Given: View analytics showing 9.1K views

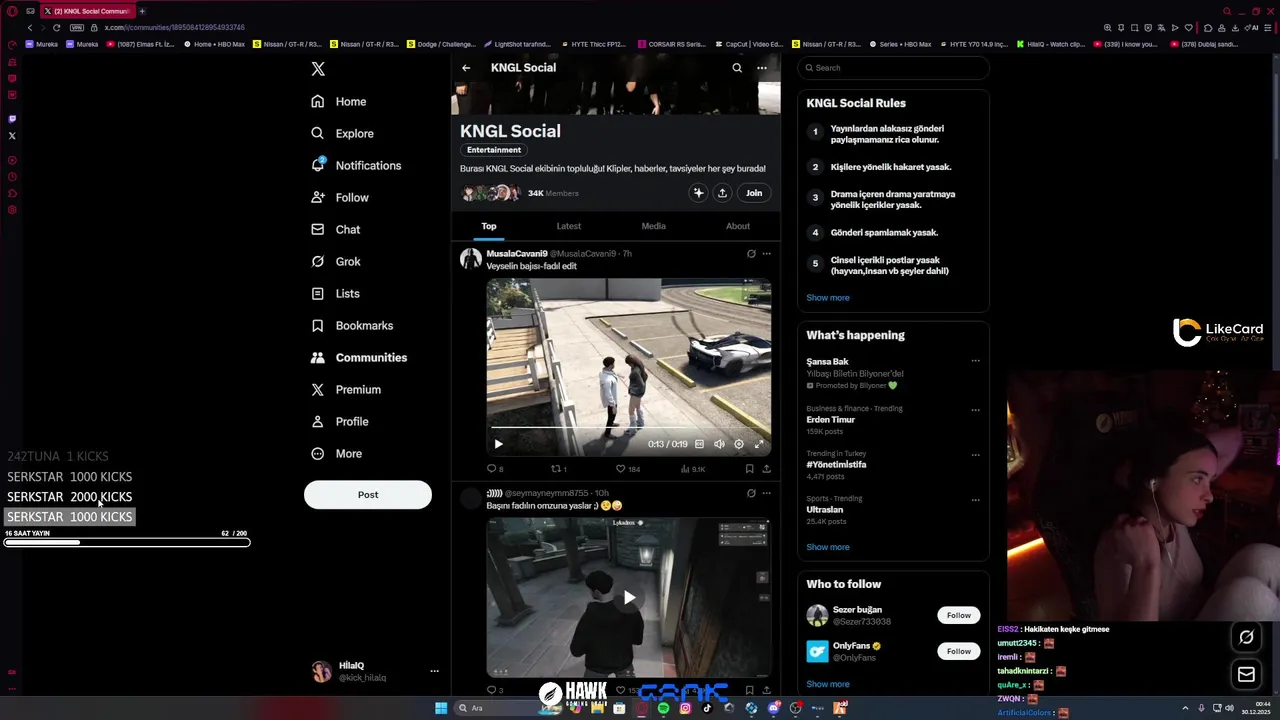Looking at the screenshot, I should [693, 469].
